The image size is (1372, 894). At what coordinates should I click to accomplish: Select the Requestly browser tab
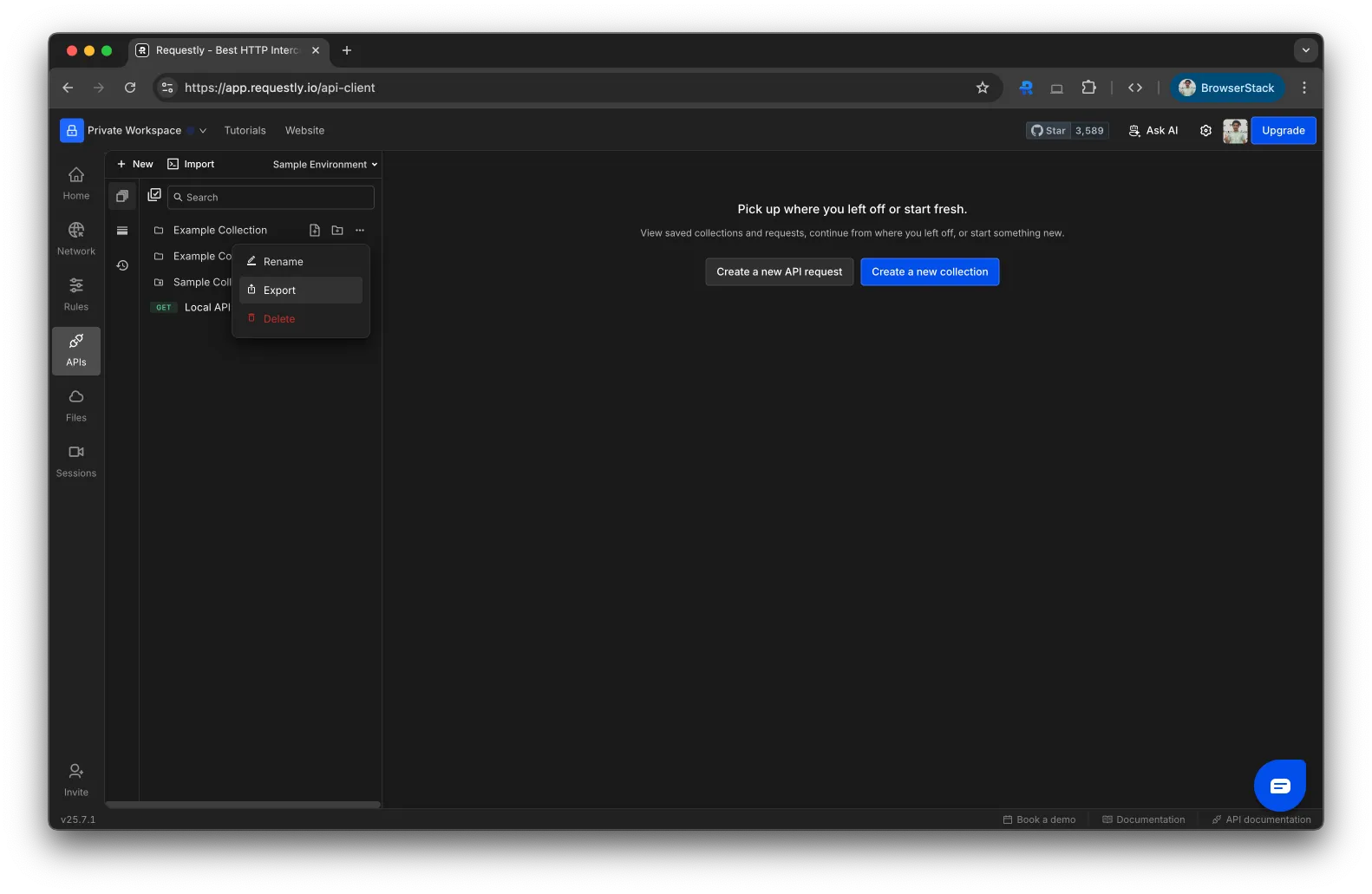click(227, 50)
